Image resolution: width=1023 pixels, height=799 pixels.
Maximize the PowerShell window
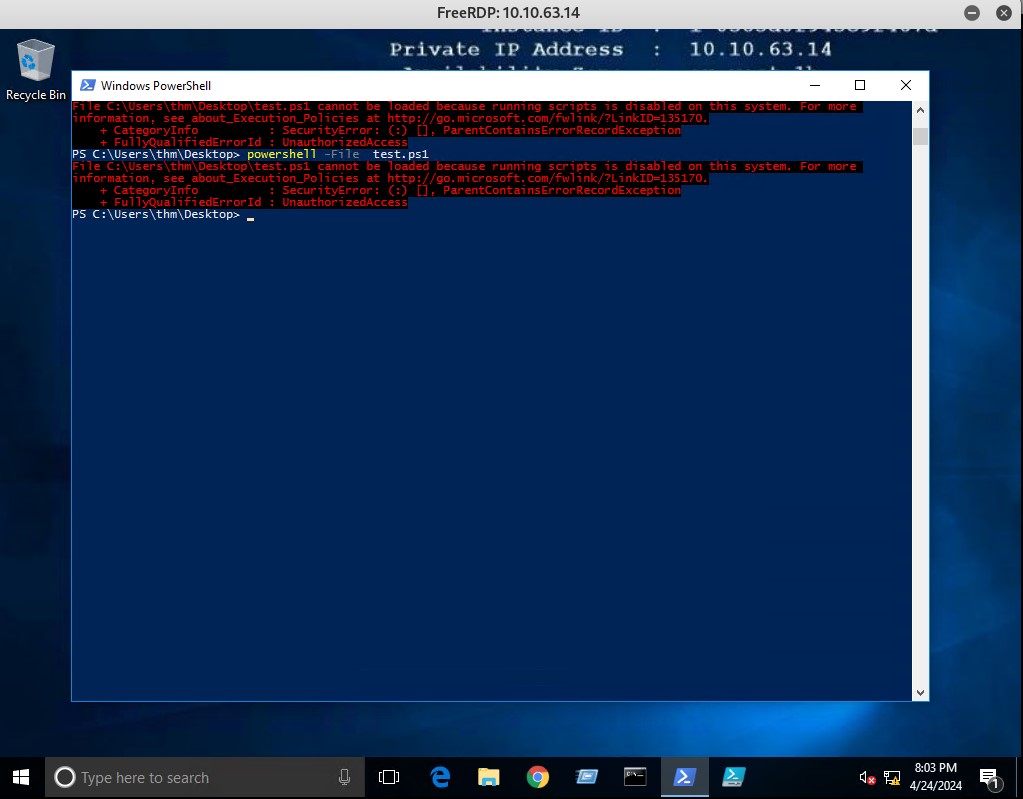(x=859, y=86)
